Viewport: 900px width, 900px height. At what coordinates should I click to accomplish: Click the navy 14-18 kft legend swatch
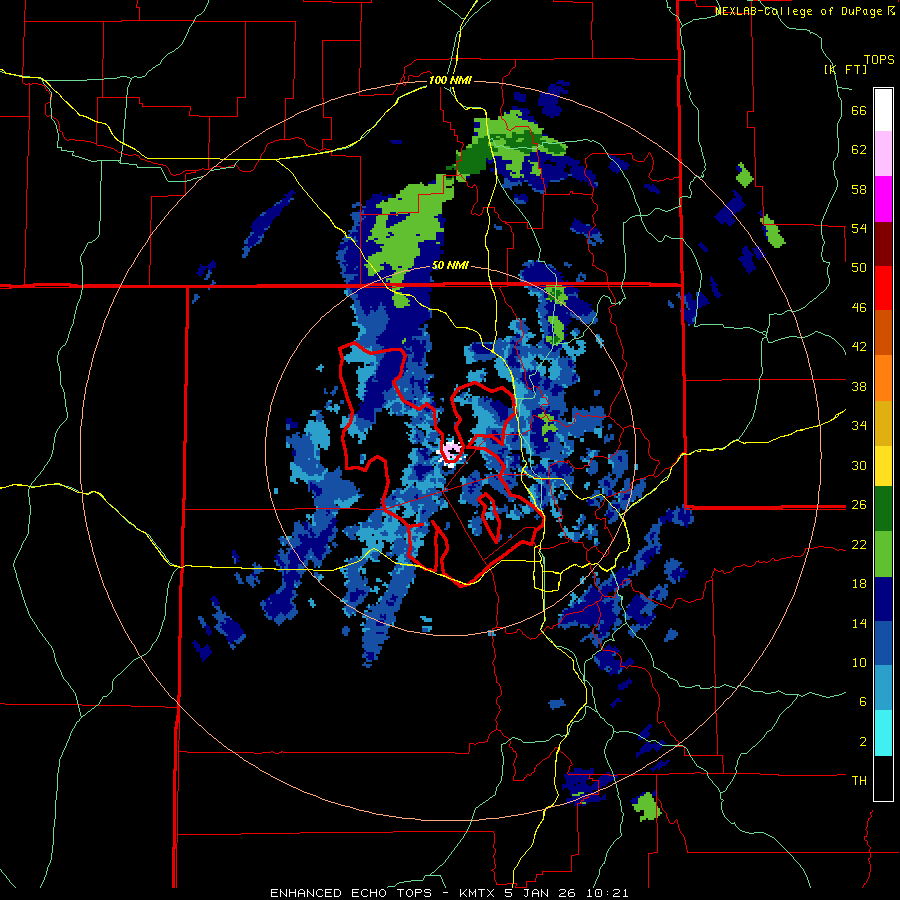pyautogui.click(x=883, y=599)
